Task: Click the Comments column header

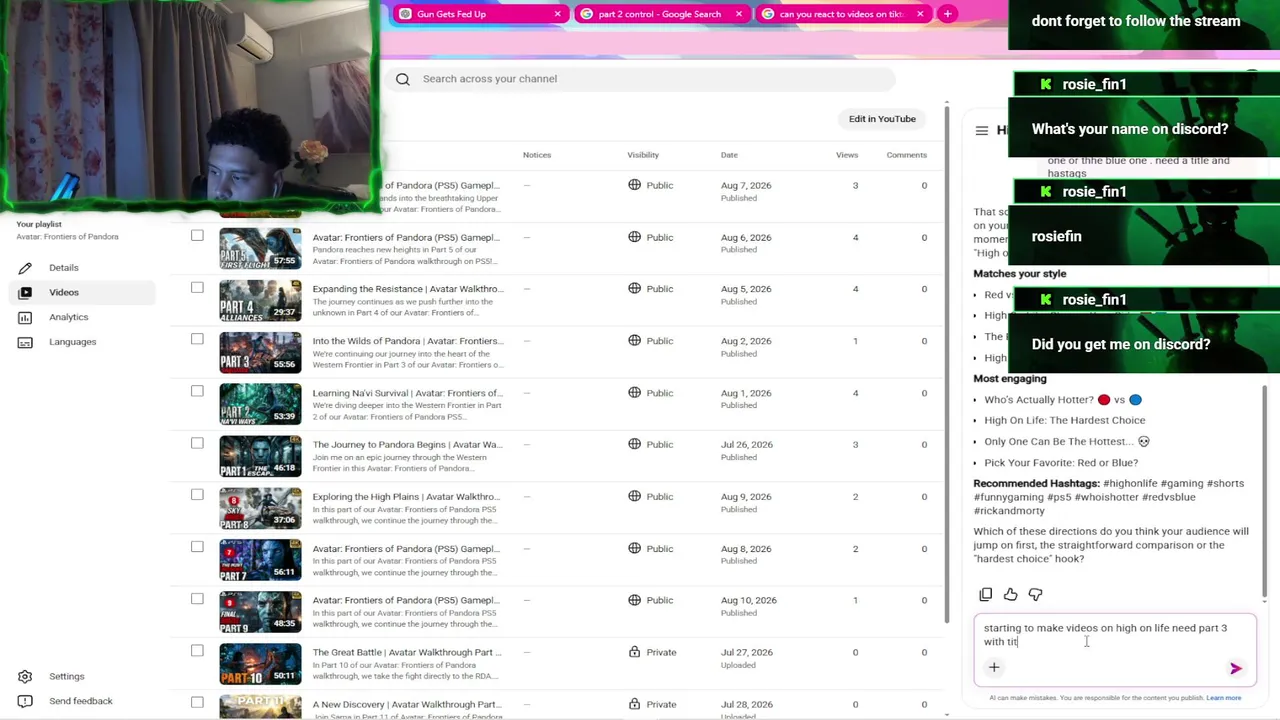Action: (906, 155)
